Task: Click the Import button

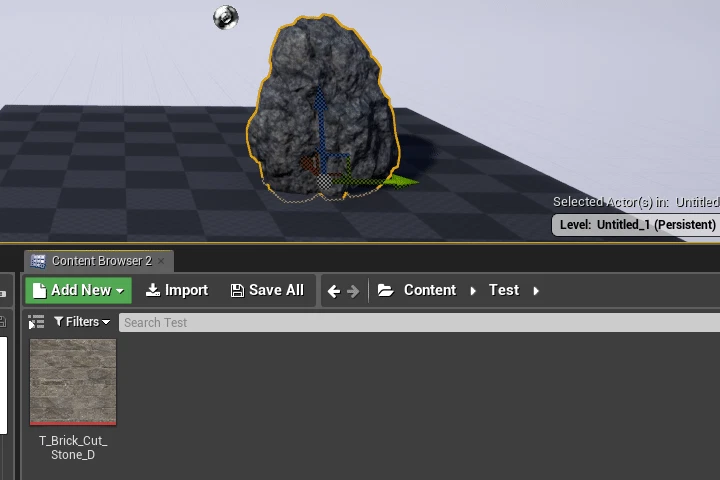Action: (177, 290)
